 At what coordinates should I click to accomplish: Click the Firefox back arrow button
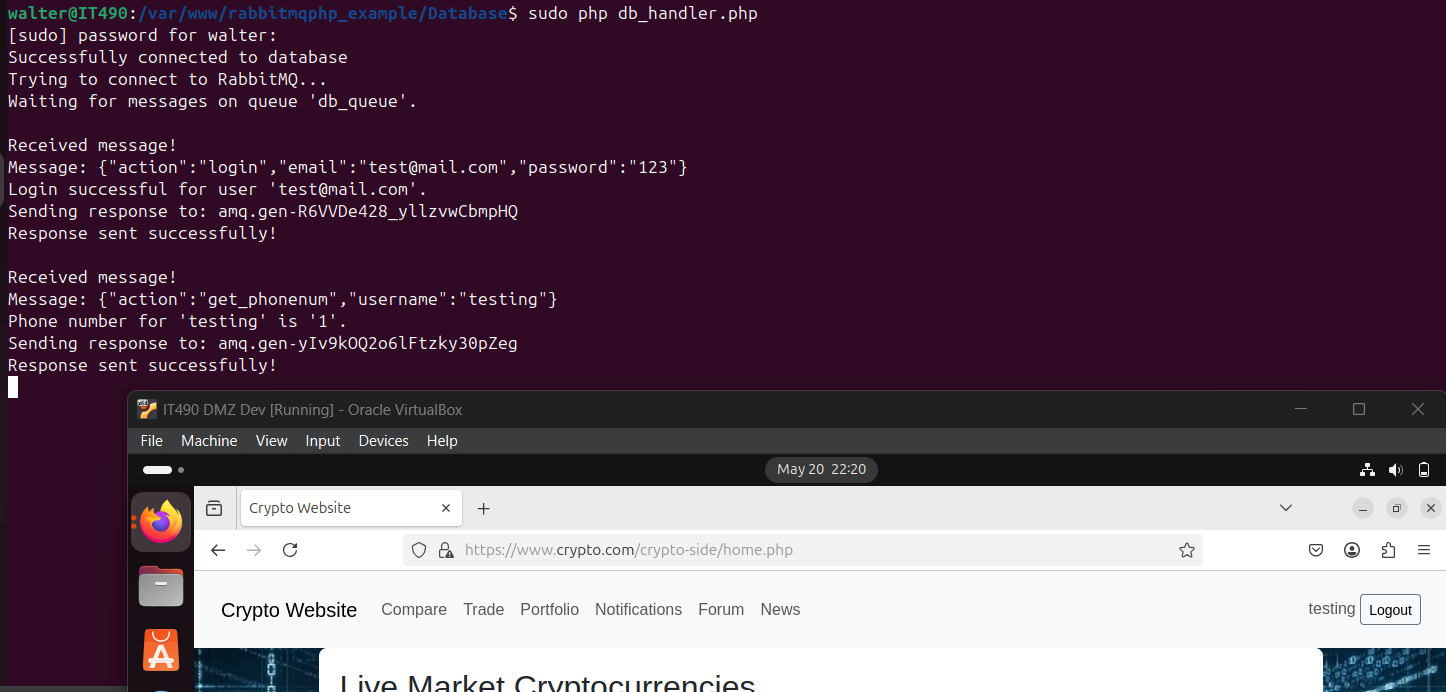pos(218,550)
